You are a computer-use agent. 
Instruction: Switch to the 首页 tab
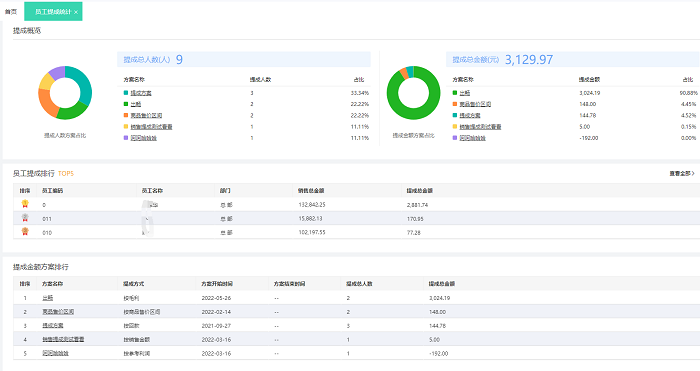pyautogui.click(x=11, y=12)
